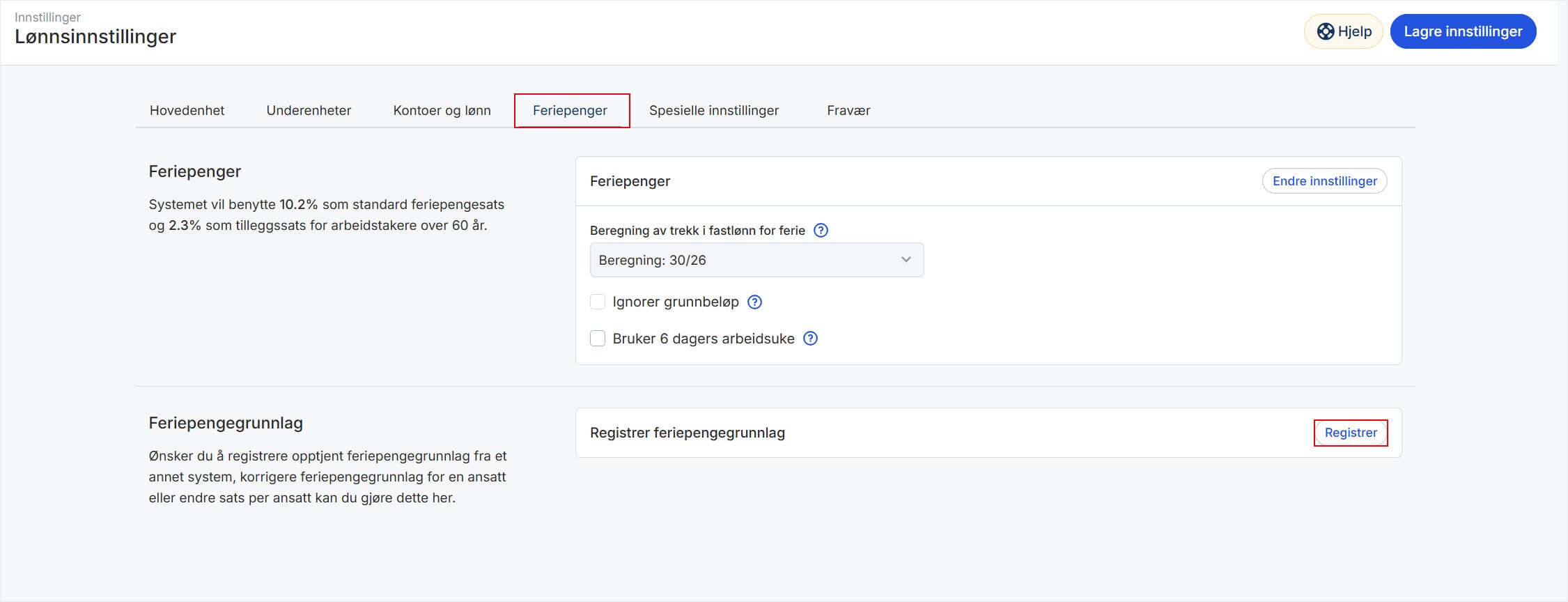Open the Underenheter tab
The height and width of the screenshot is (602, 1568).
[x=309, y=110]
